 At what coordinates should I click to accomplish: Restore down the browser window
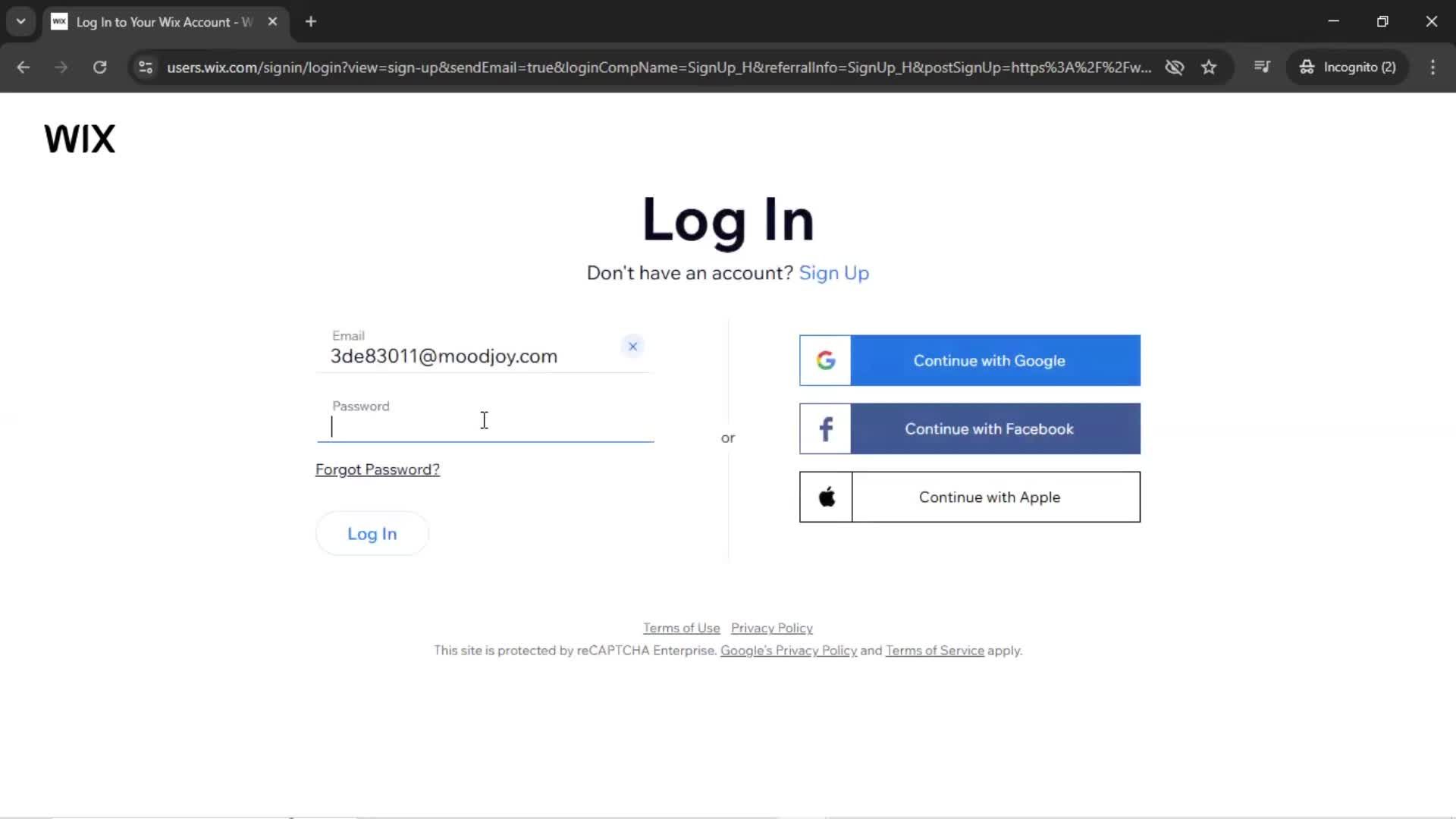coord(1382,21)
